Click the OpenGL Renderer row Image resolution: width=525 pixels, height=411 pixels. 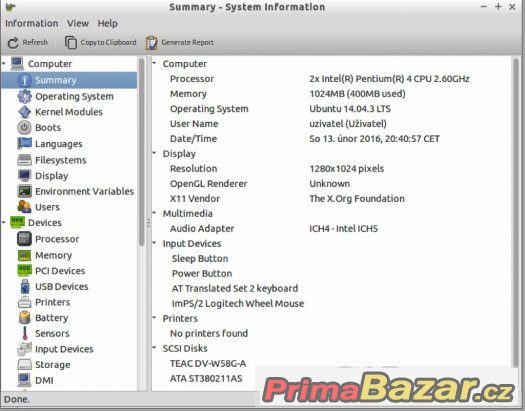pos(331,184)
